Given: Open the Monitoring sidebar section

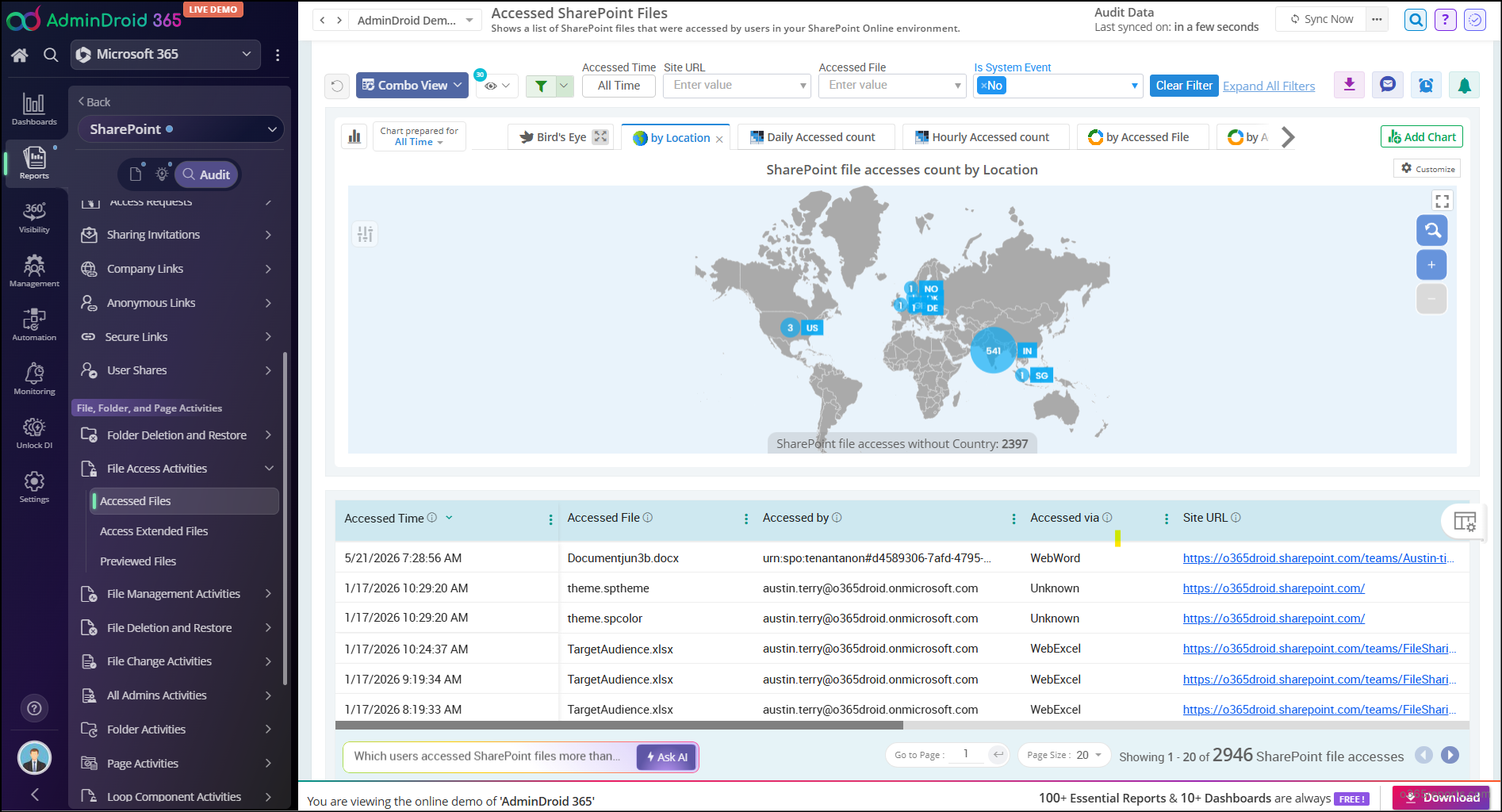Looking at the screenshot, I should (34, 379).
